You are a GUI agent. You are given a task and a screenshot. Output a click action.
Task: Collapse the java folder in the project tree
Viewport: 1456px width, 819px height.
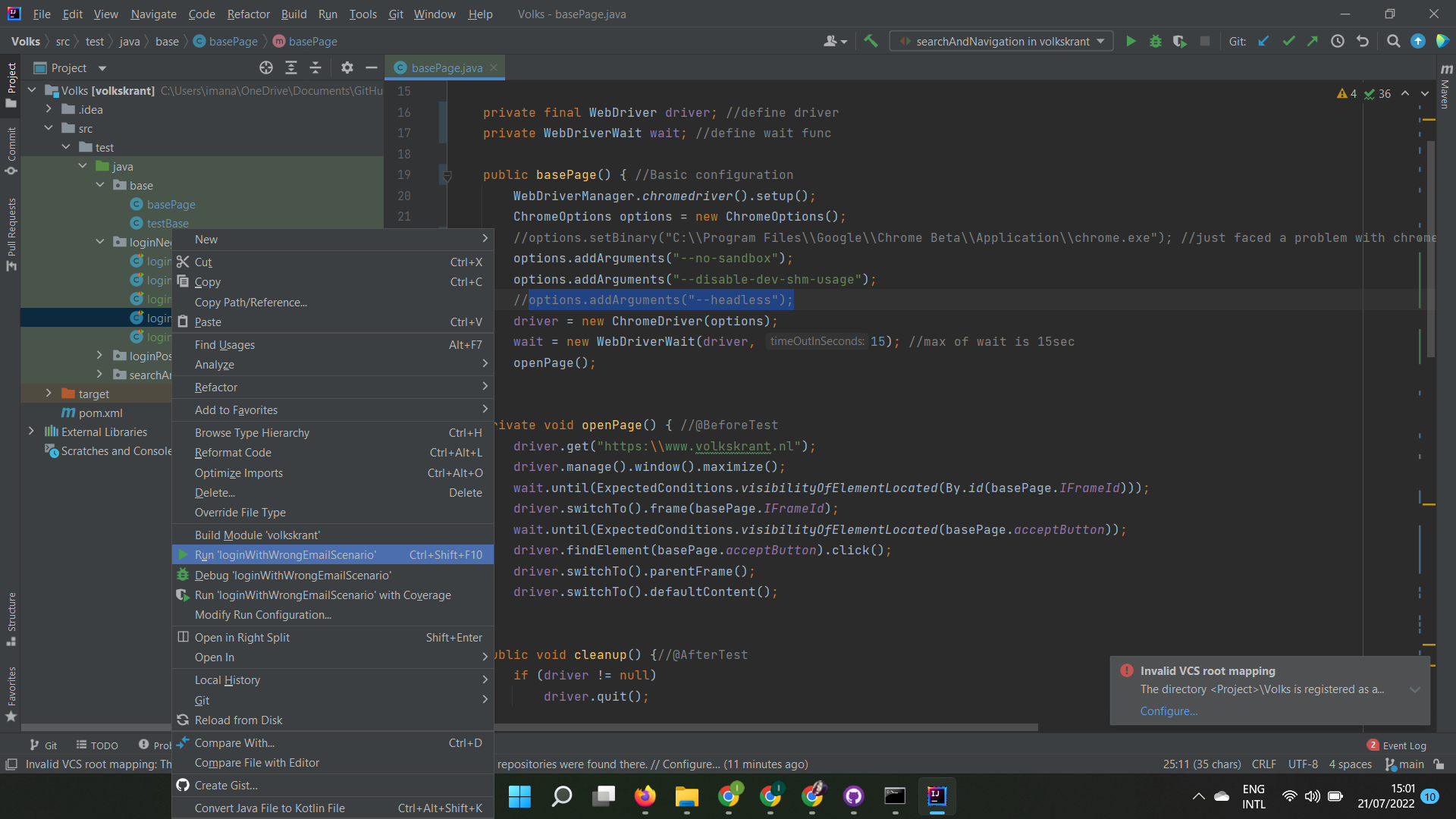[x=83, y=166]
